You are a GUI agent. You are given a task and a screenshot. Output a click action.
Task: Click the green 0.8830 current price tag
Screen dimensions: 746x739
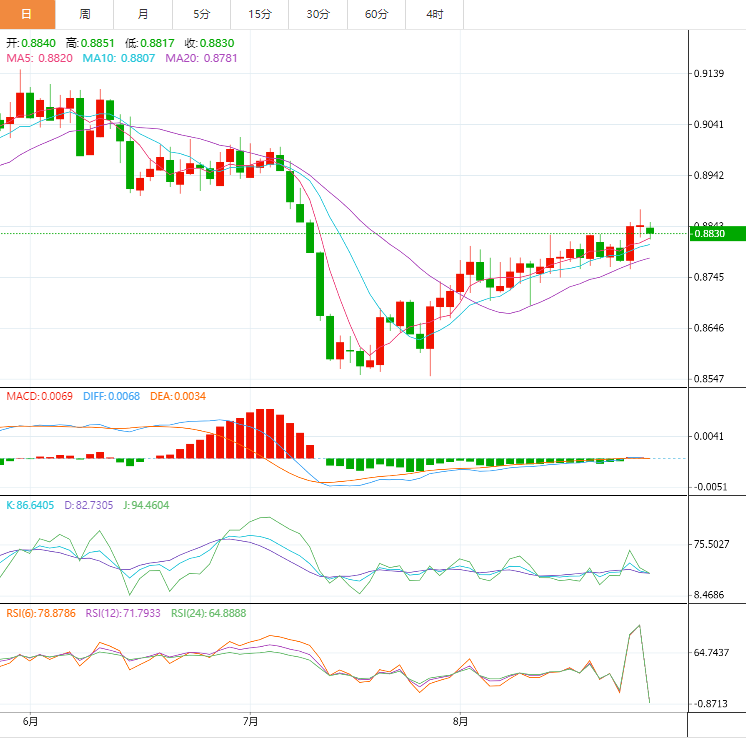[x=716, y=234]
